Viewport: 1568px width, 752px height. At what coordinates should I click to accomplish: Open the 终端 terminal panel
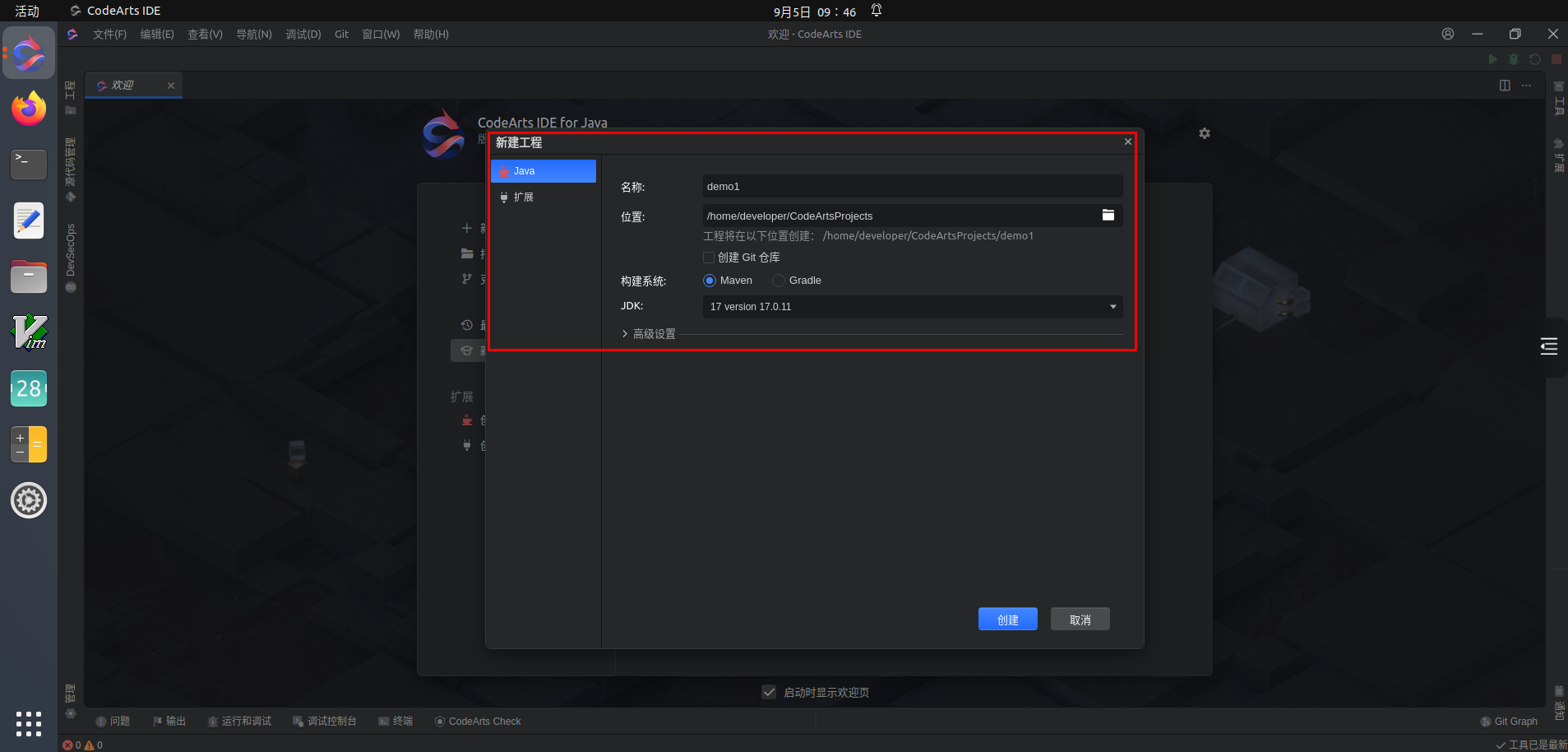[x=395, y=722]
